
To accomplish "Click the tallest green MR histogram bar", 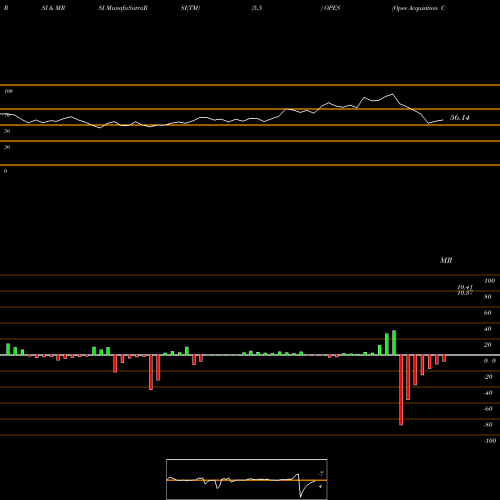I will tap(394, 343).
